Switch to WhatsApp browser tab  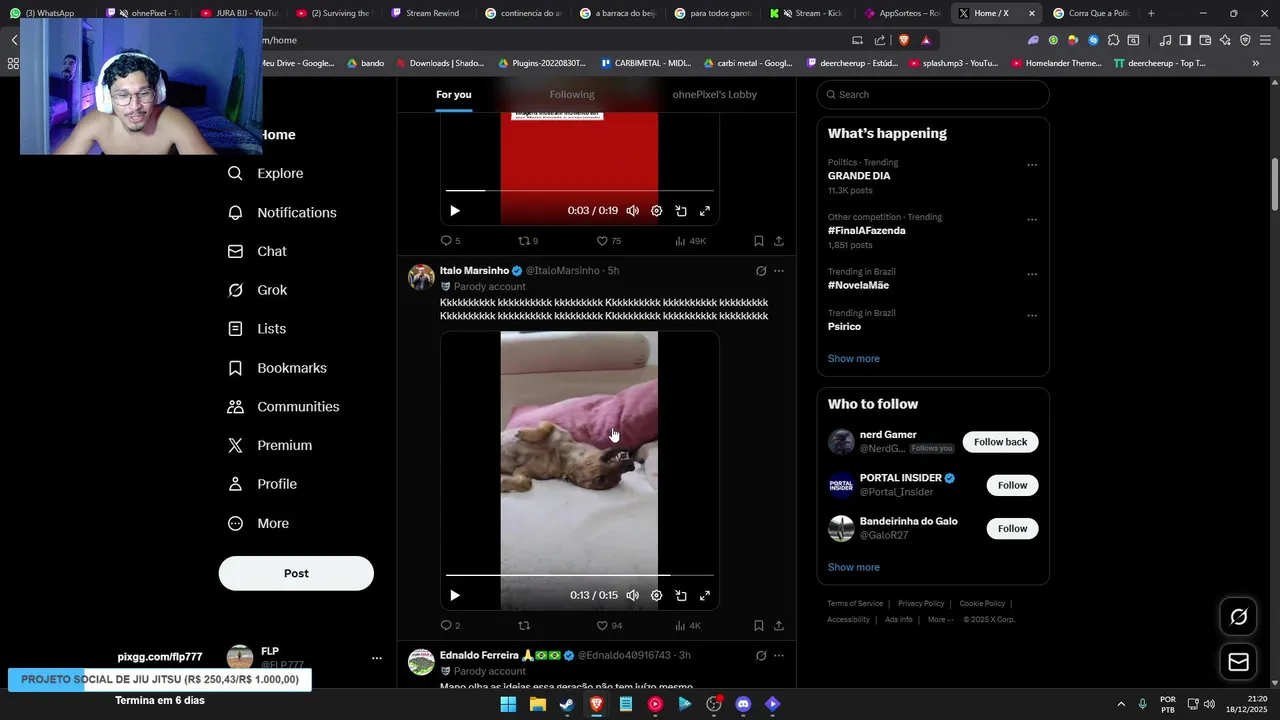(x=48, y=13)
